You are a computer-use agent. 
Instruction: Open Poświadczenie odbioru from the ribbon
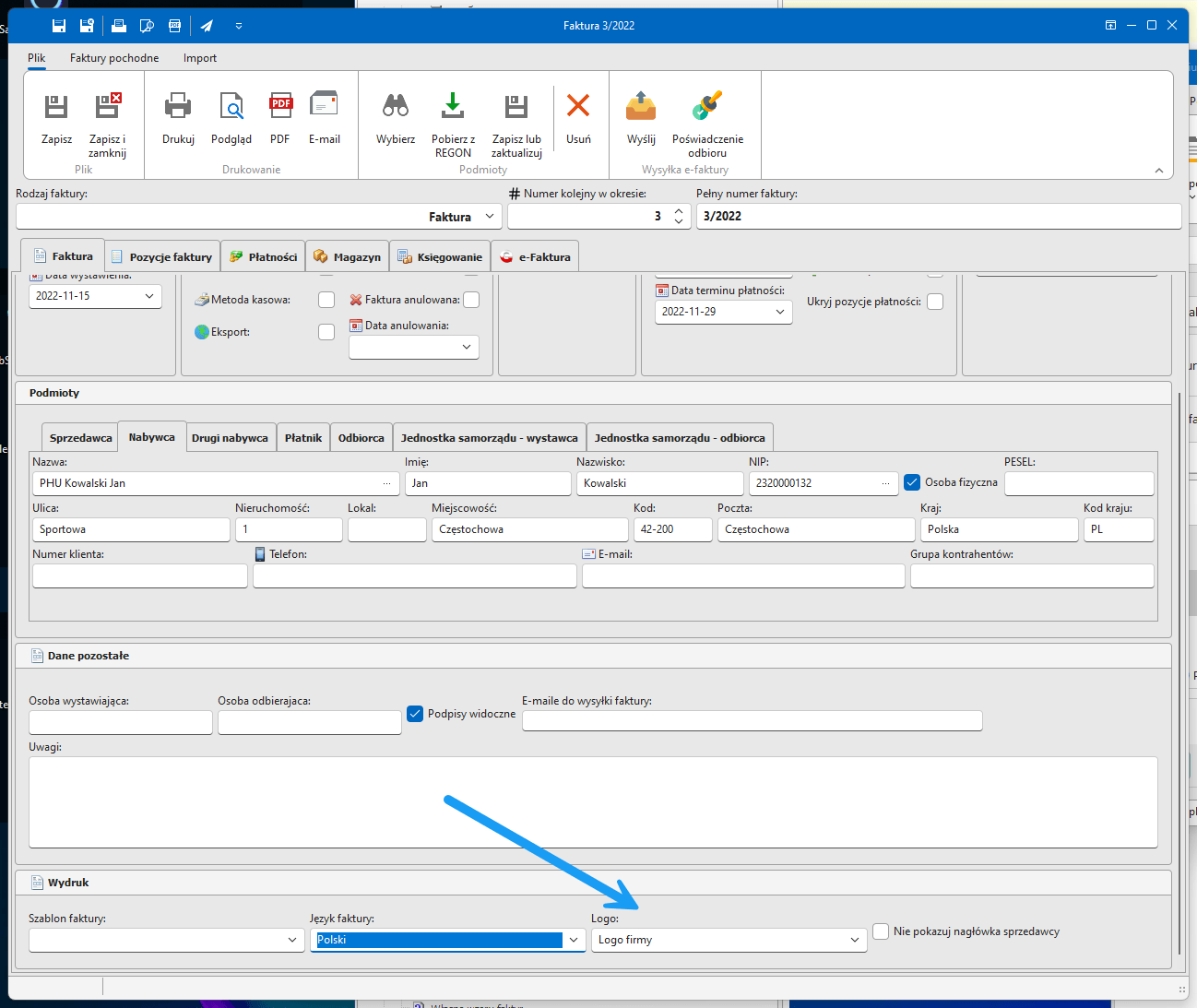[x=707, y=108]
